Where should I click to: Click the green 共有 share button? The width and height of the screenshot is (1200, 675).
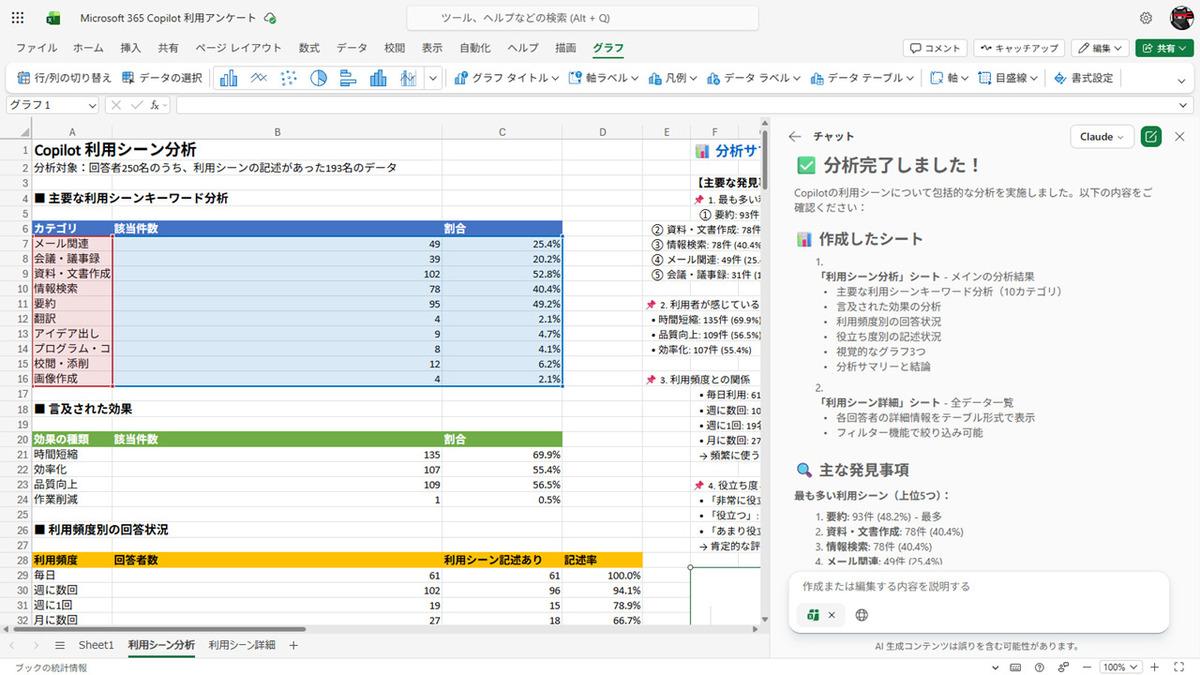point(1164,48)
